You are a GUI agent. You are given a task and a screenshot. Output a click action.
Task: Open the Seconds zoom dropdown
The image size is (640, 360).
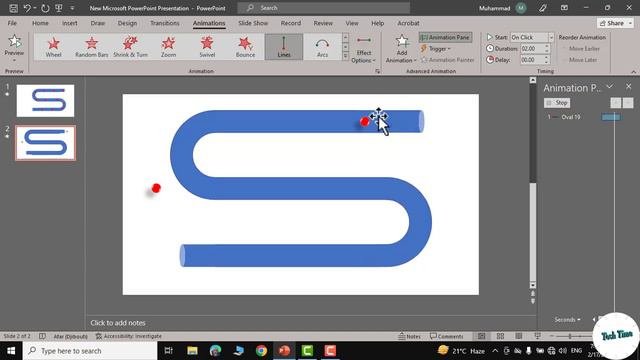click(x=567, y=319)
